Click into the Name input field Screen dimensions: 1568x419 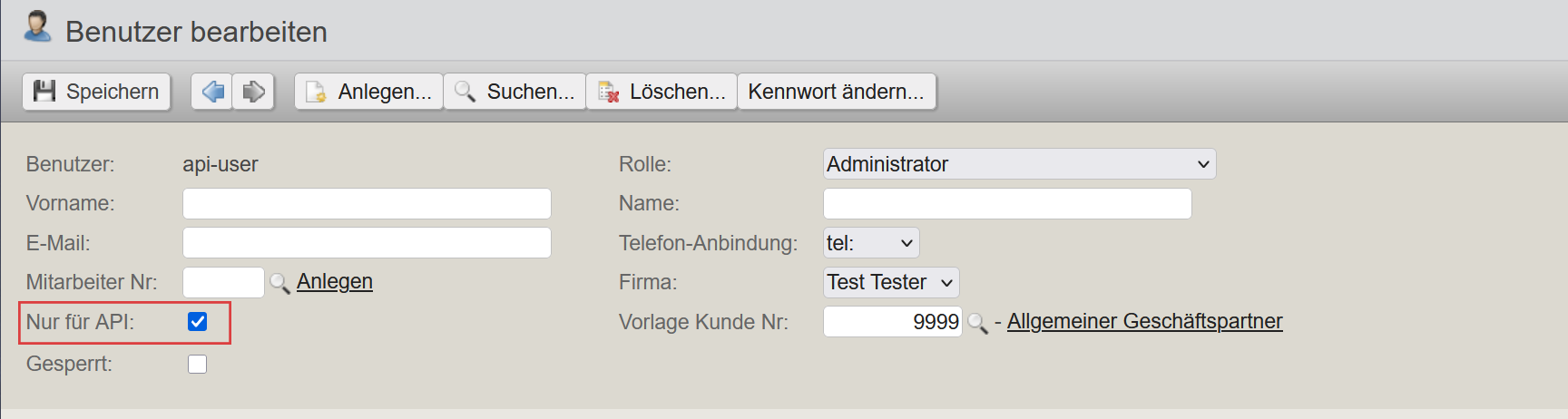coord(1007,203)
